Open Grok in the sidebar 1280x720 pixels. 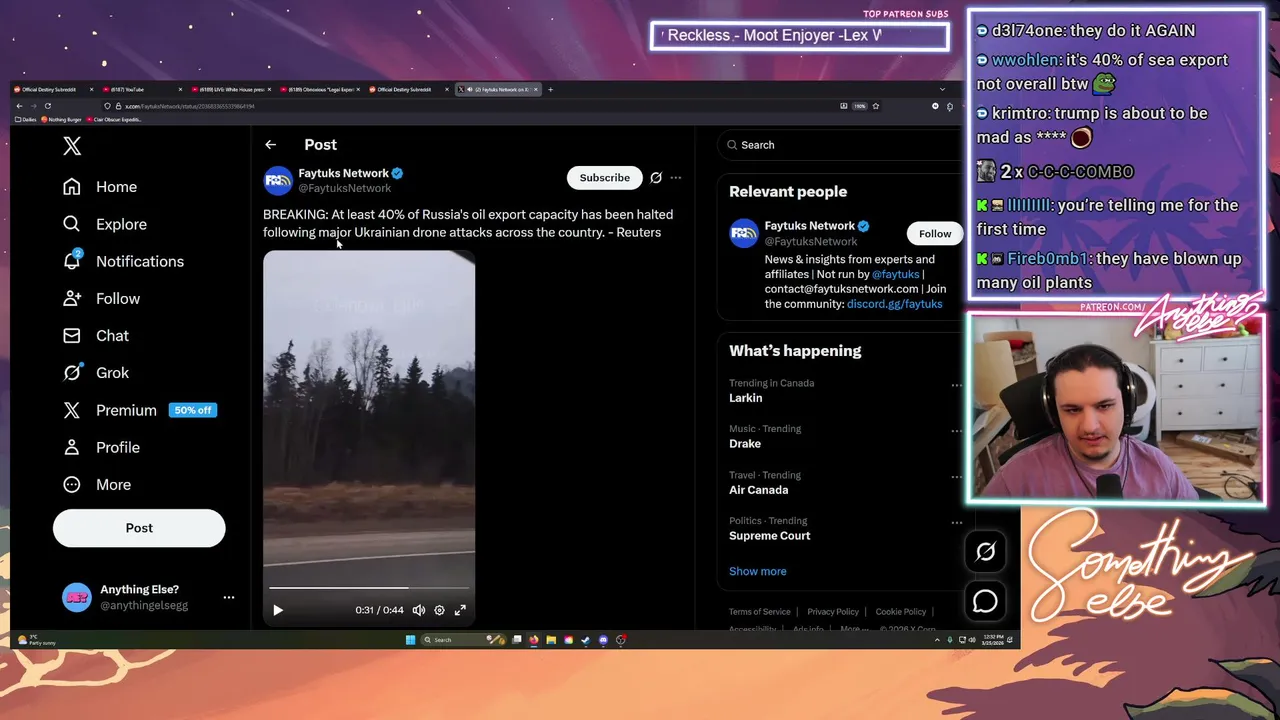tap(95, 372)
